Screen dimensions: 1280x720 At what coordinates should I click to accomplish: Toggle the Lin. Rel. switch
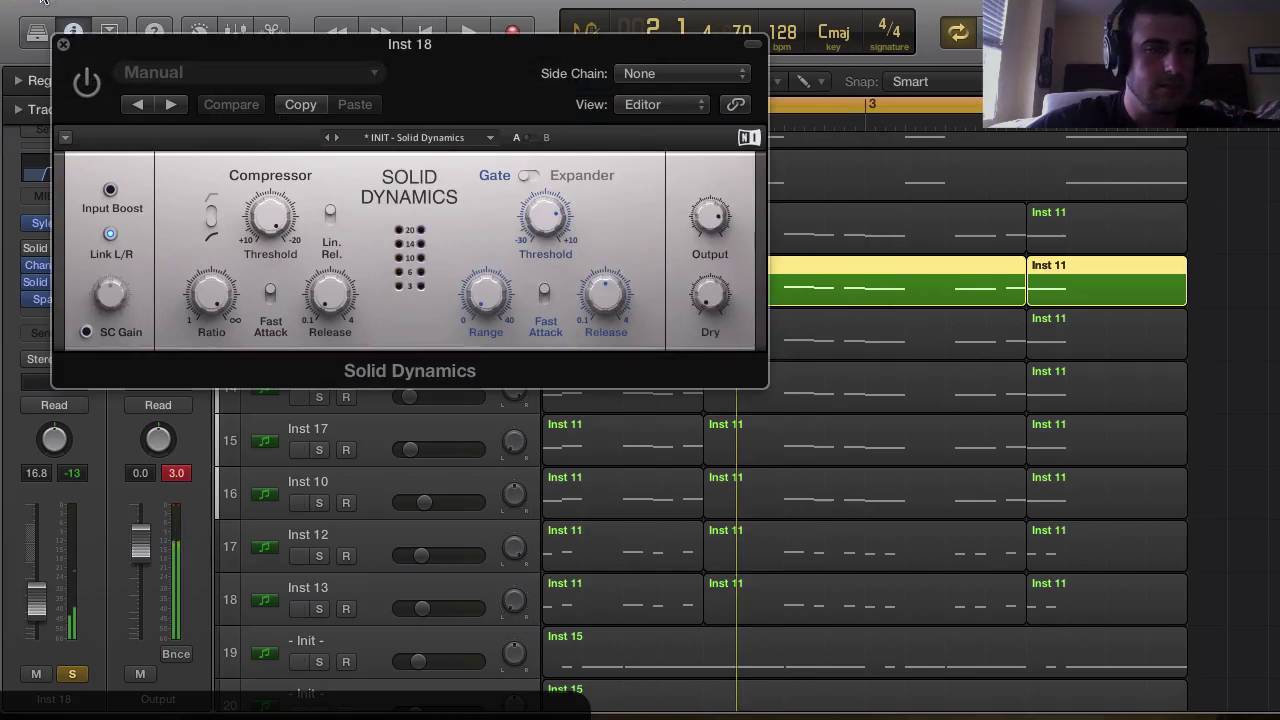330,213
